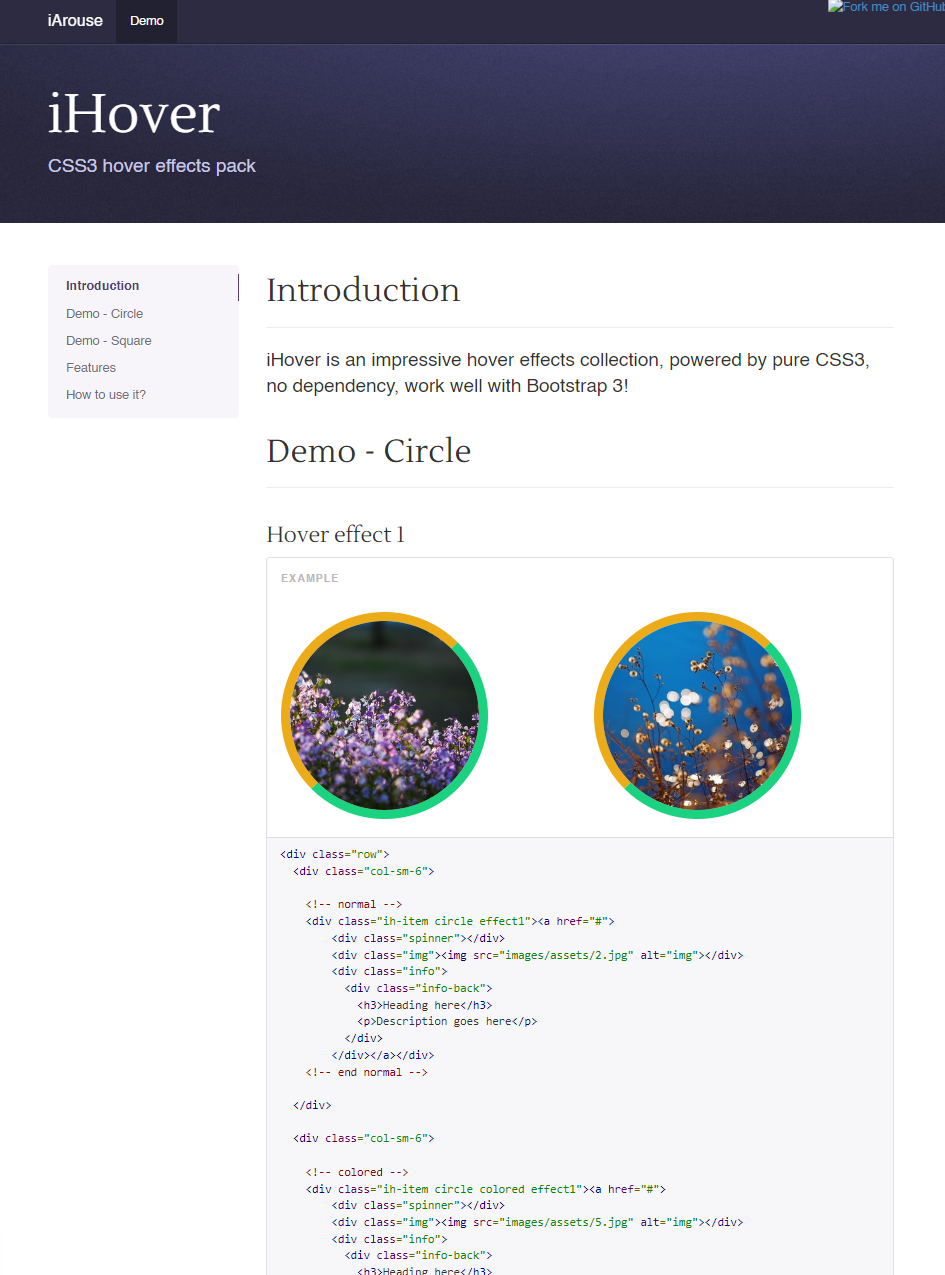Click the CSS3 hover effects pack subtitle
Image resolution: width=945 pixels, height=1275 pixels.
click(152, 166)
